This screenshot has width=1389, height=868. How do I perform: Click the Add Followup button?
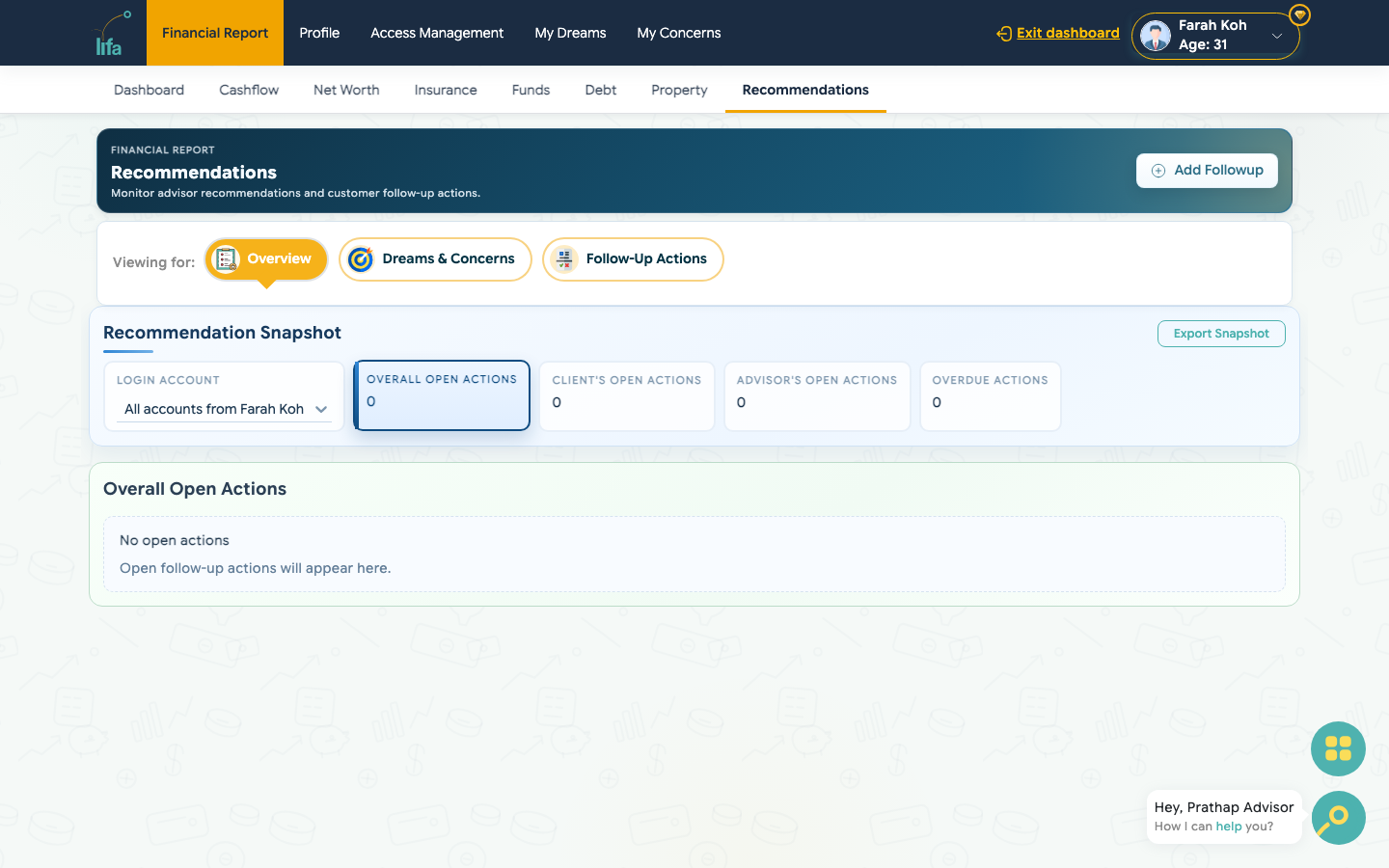[1207, 171]
